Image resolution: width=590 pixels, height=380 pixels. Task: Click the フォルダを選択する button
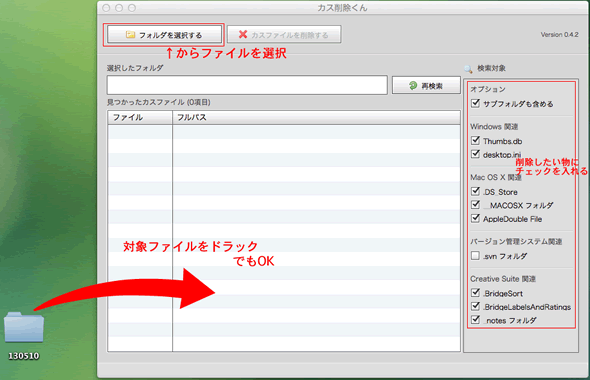(x=164, y=35)
